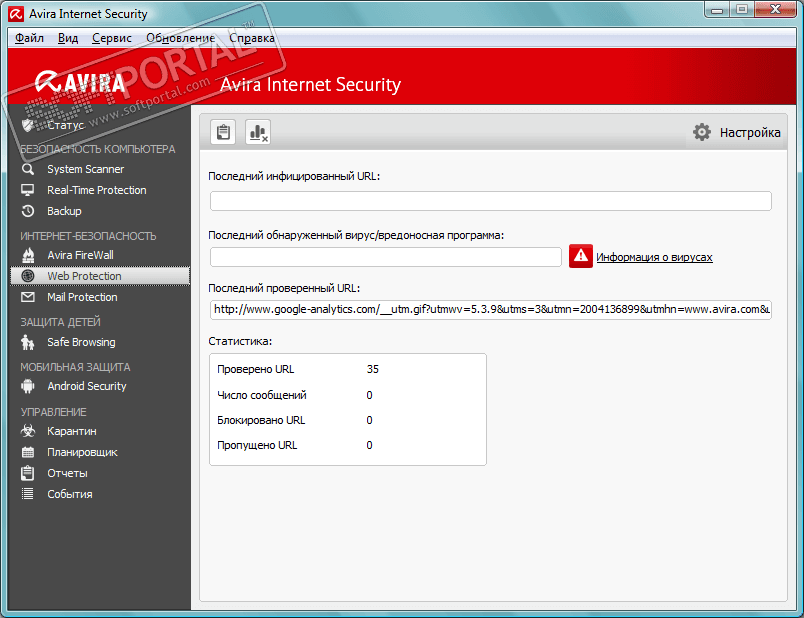Click the Android Security robot icon
This screenshot has height=618, width=804.
point(28,386)
